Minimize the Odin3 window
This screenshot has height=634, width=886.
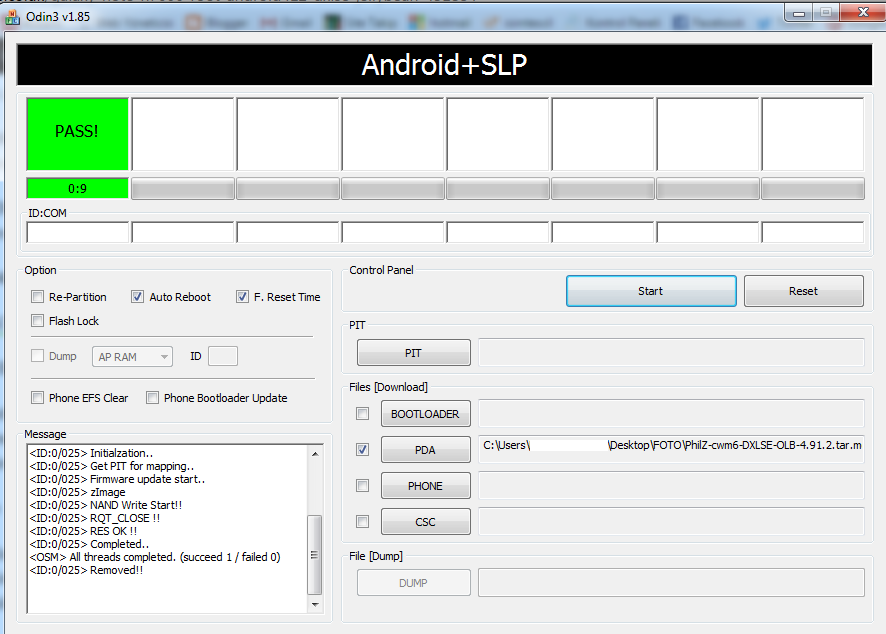point(798,14)
